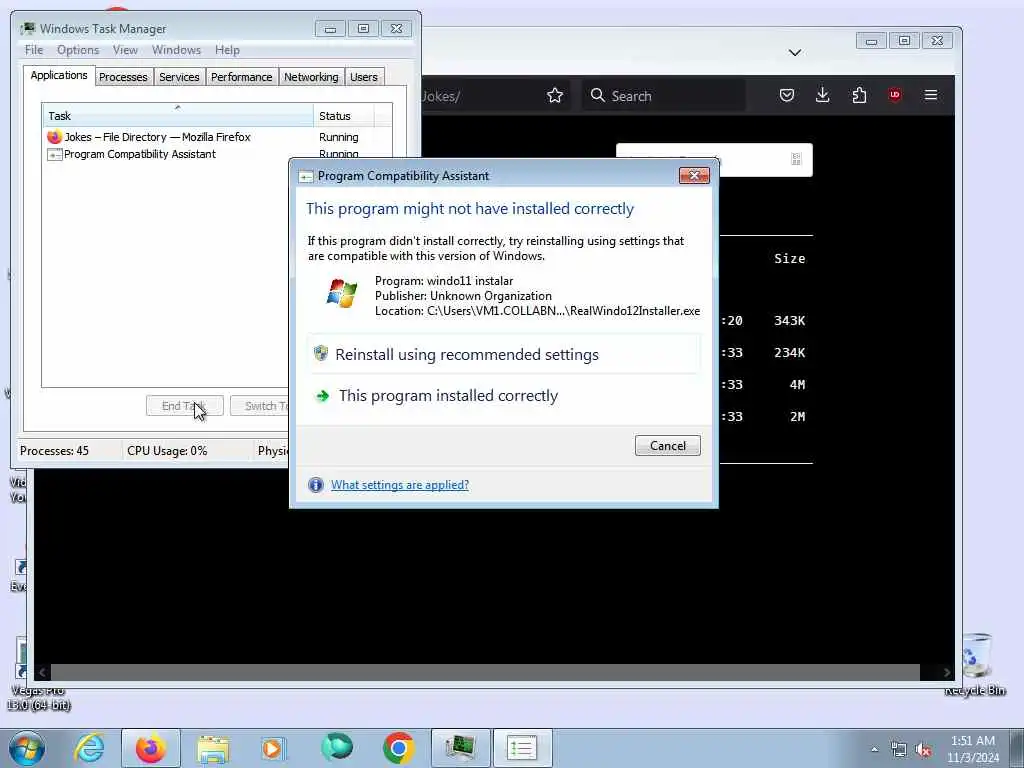Viewport: 1024px width, 768px height.
Task: Open the green swirl taskbar application
Action: point(337,748)
